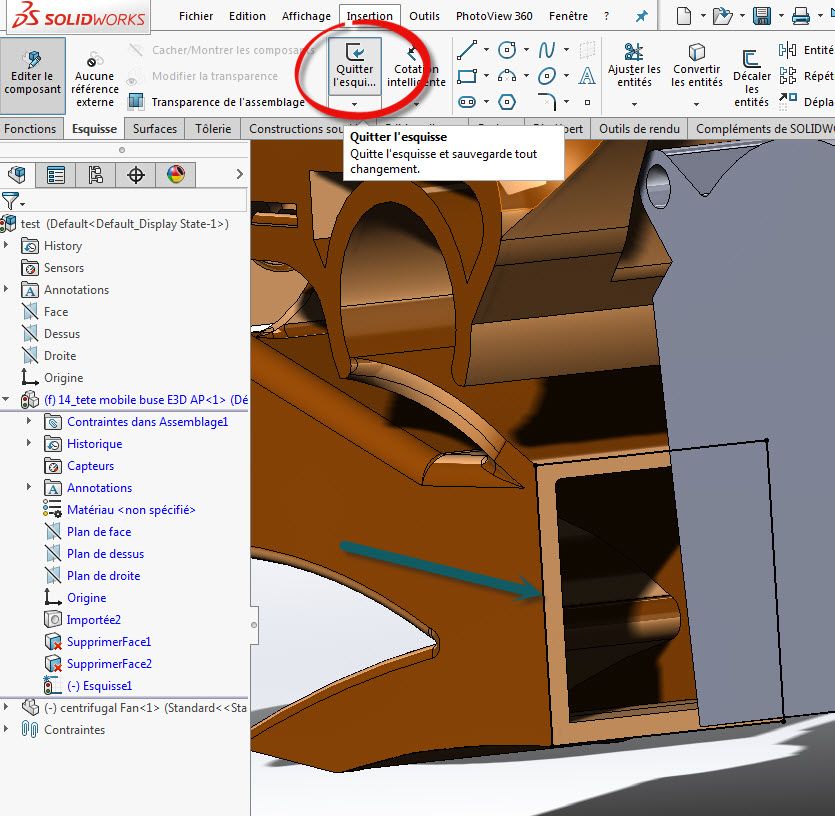Select the Line sketch tool
The width and height of the screenshot is (835, 816).
466,49
